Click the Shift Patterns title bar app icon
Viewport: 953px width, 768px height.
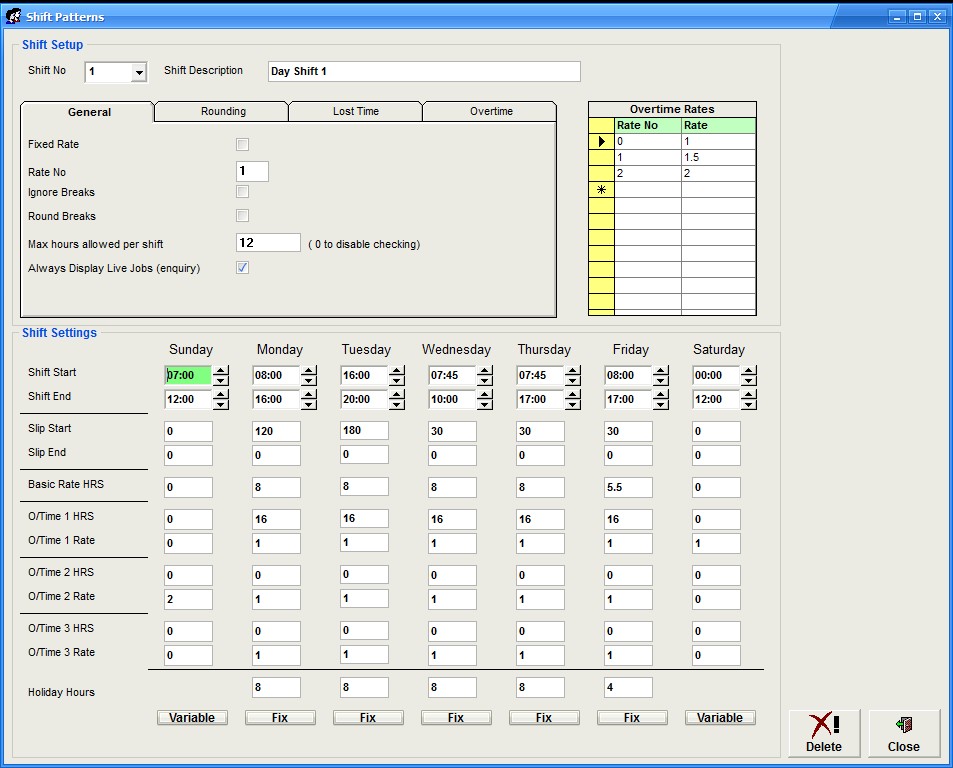coord(13,16)
